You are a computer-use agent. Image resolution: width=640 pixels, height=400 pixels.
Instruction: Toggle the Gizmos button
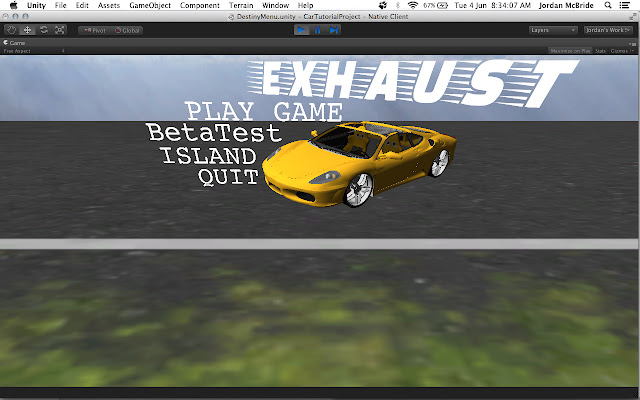point(619,51)
